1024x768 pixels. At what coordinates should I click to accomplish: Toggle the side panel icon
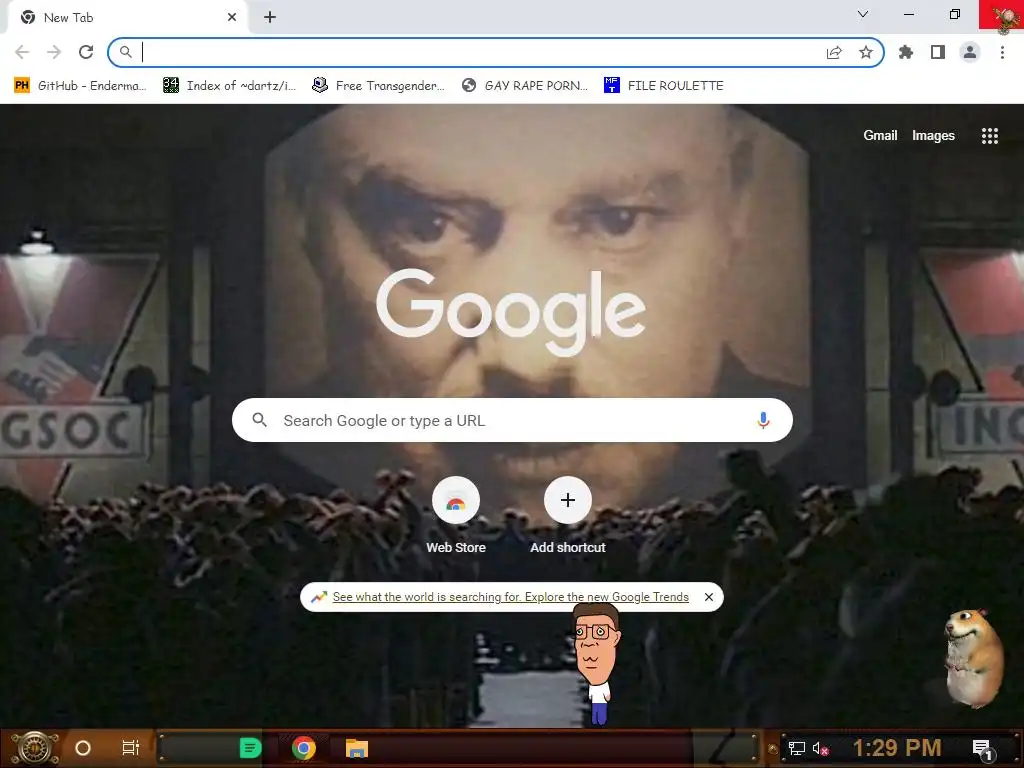click(x=938, y=52)
